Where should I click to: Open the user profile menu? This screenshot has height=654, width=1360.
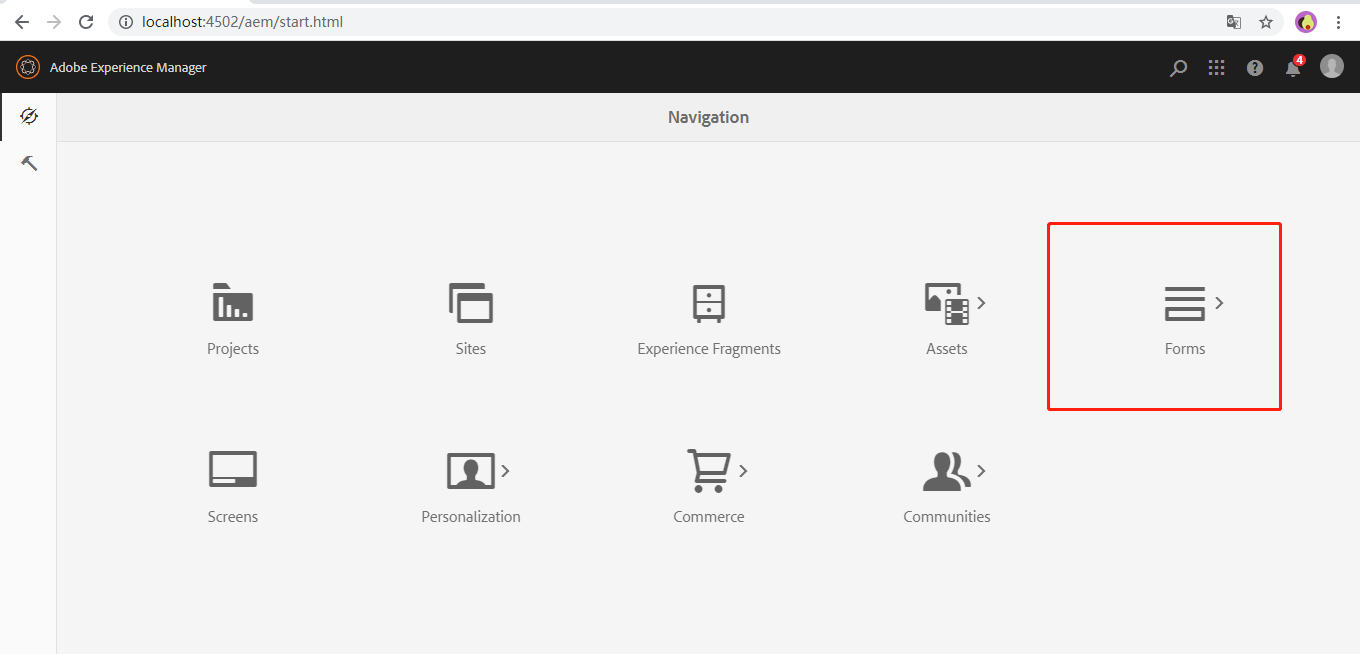coord(1332,67)
